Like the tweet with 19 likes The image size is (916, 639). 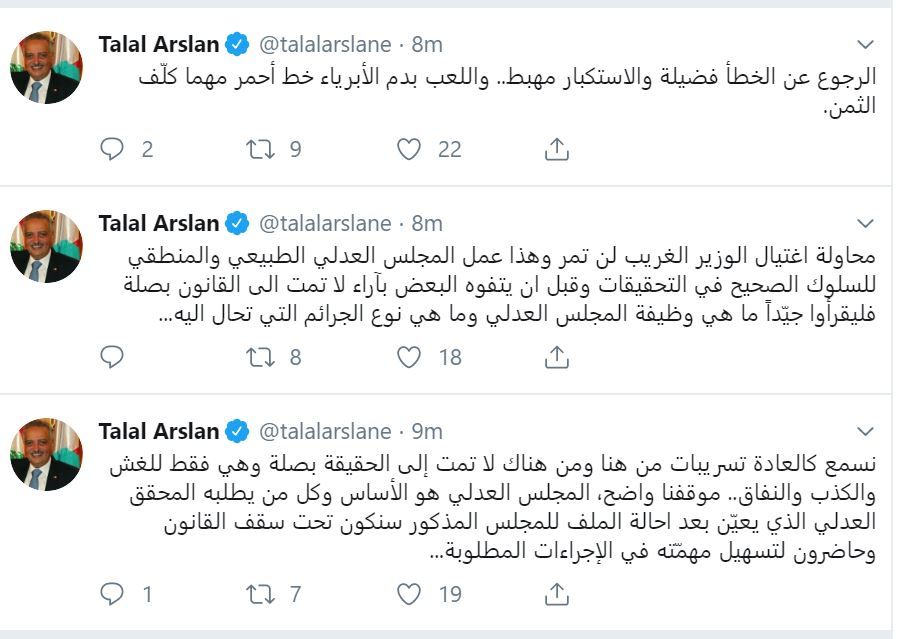(x=408, y=595)
